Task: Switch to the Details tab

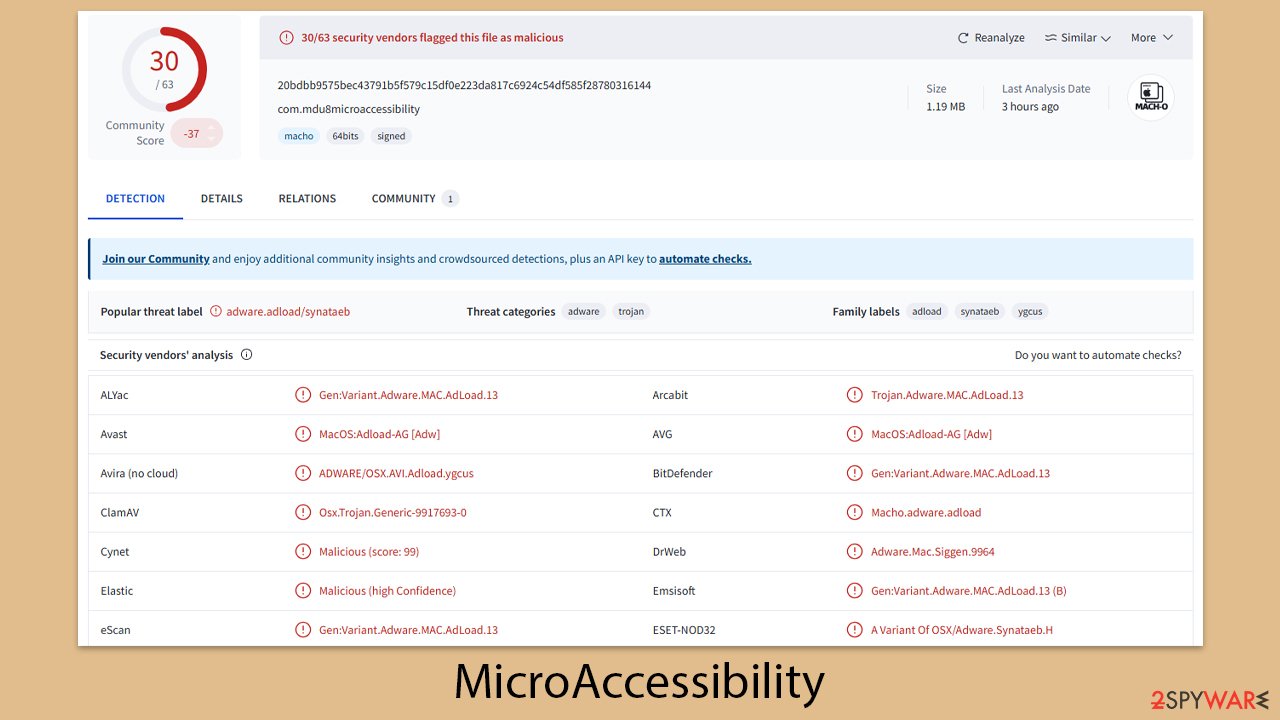Action: click(221, 198)
